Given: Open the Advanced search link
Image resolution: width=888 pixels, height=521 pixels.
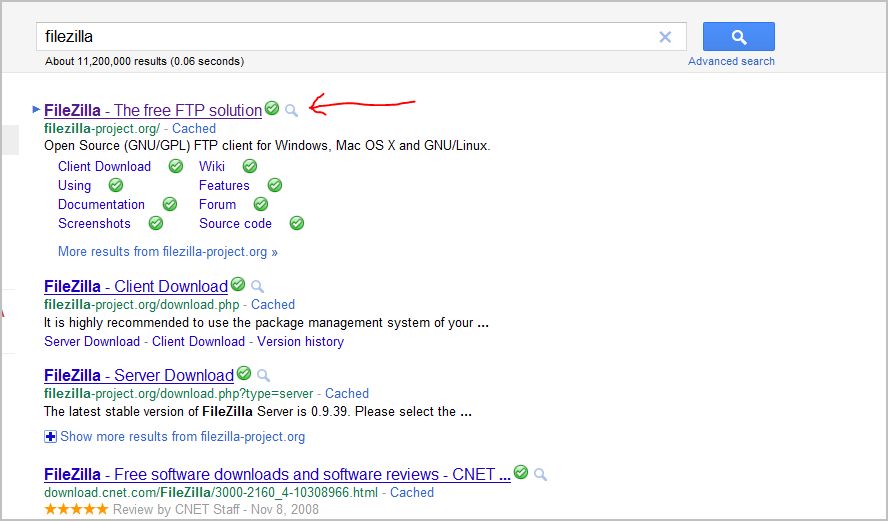Looking at the screenshot, I should (731, 61).
